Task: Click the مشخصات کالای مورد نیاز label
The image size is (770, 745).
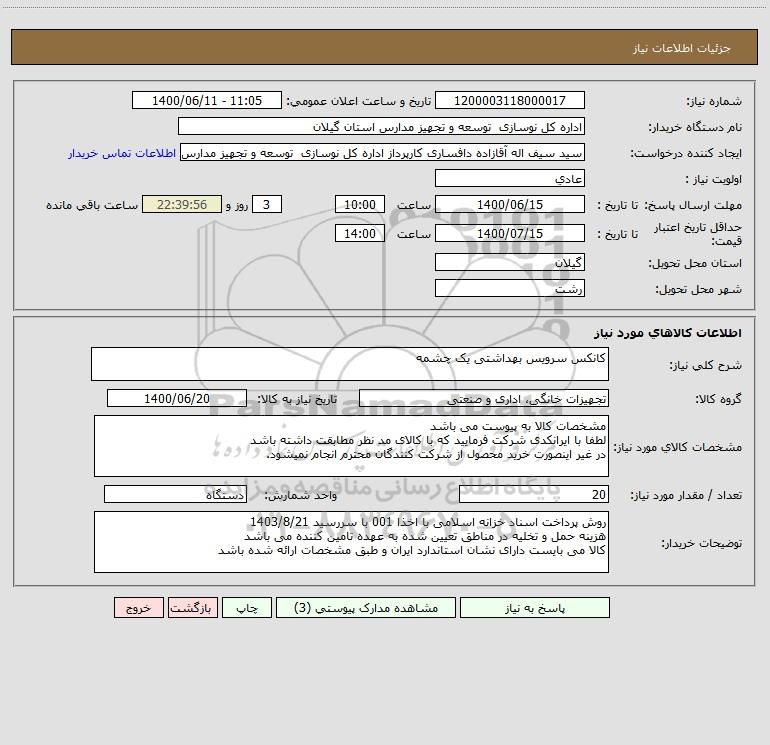Action: [x=678, y=447]
